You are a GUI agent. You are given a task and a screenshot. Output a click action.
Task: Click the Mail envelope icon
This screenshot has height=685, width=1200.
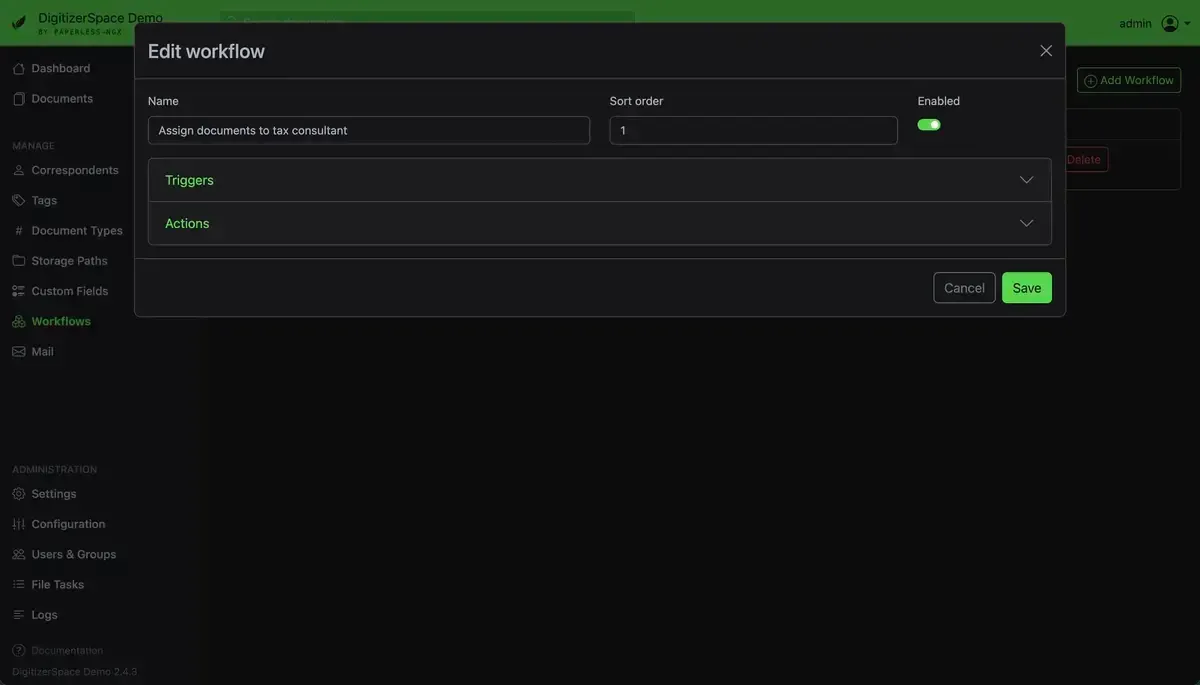pyautogui.click(x=18, y=351)
